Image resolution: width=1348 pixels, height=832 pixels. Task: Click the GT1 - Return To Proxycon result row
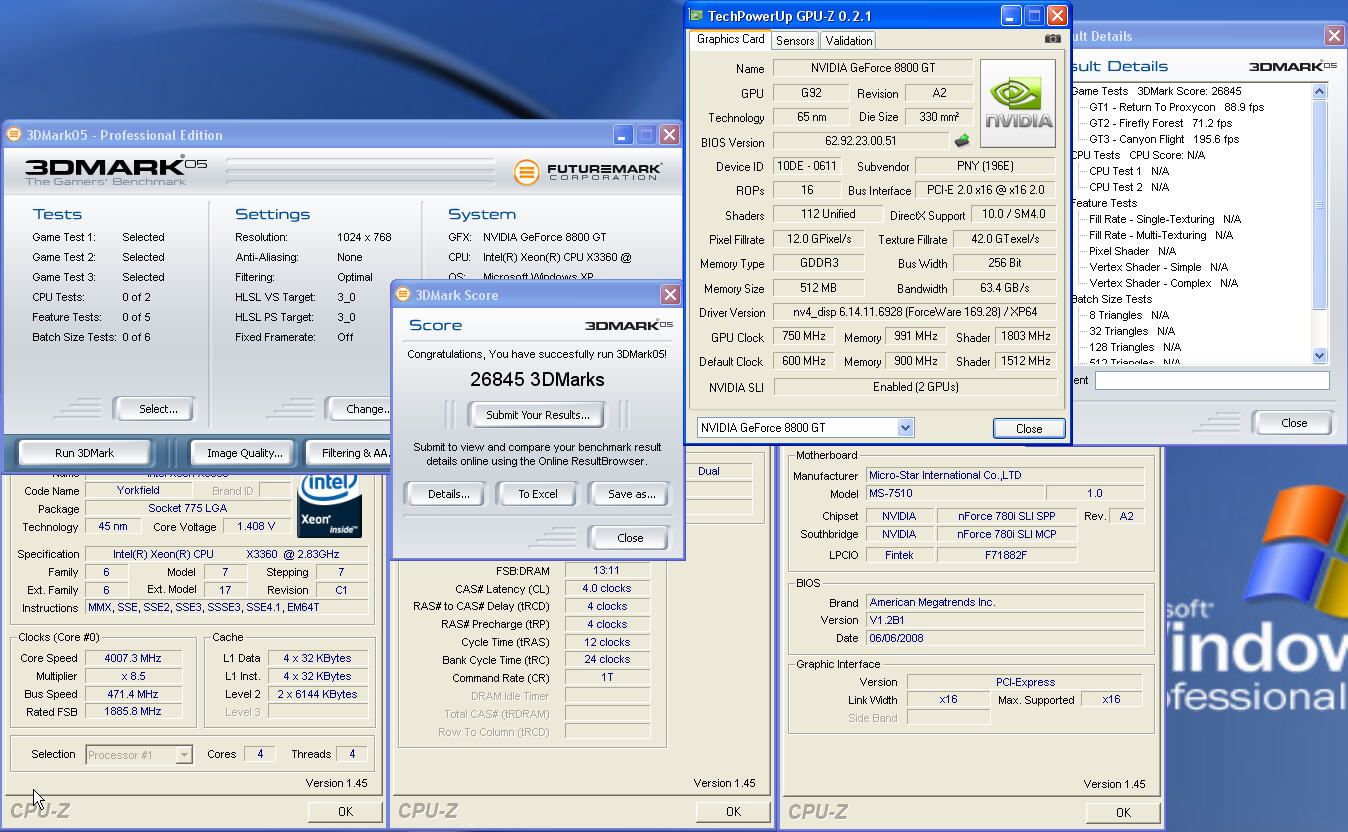click(x=1176, y=107)
